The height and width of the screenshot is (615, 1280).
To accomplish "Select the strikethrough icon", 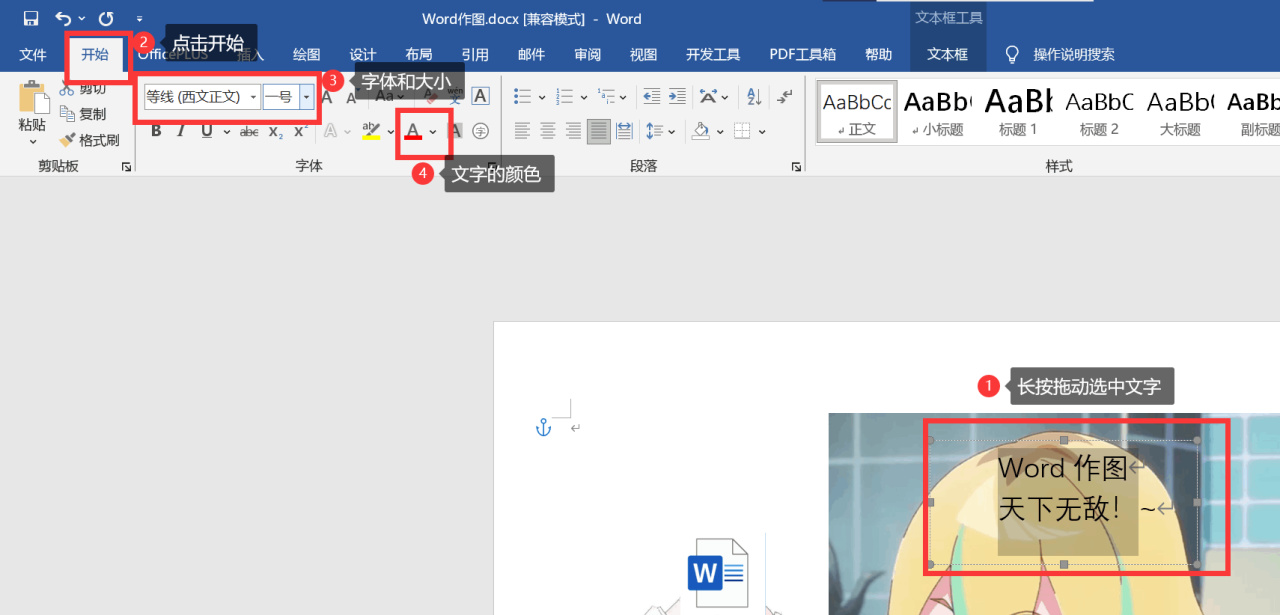I will 248,130.
